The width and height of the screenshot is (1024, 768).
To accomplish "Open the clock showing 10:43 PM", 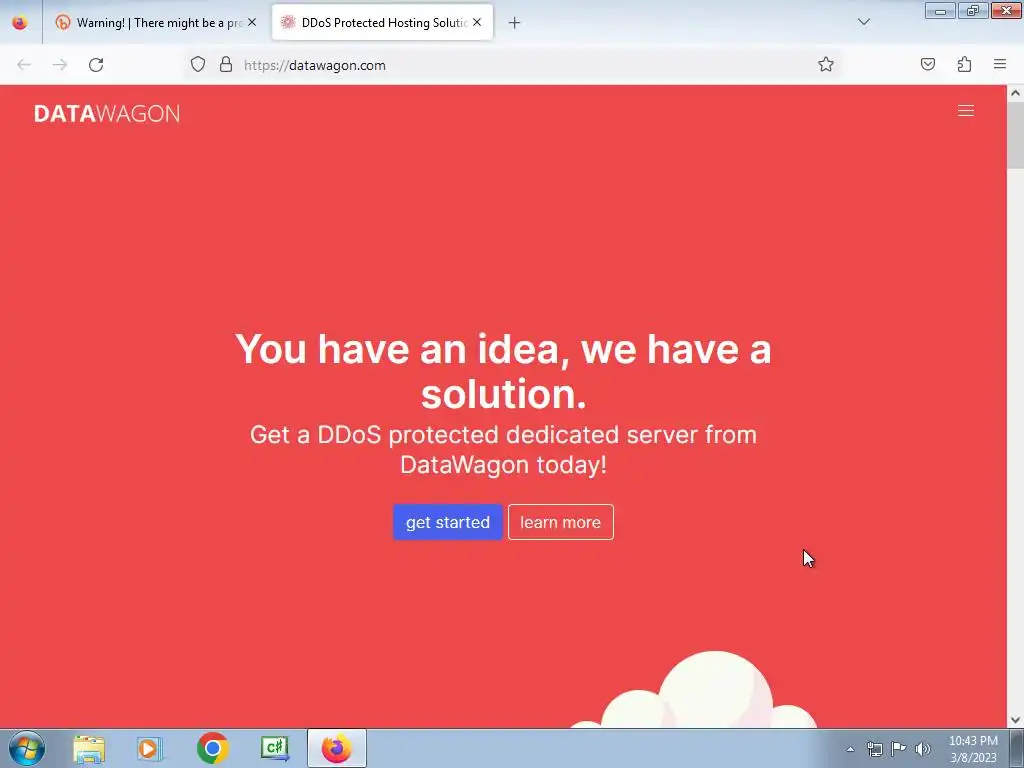I will pos(973,749).
